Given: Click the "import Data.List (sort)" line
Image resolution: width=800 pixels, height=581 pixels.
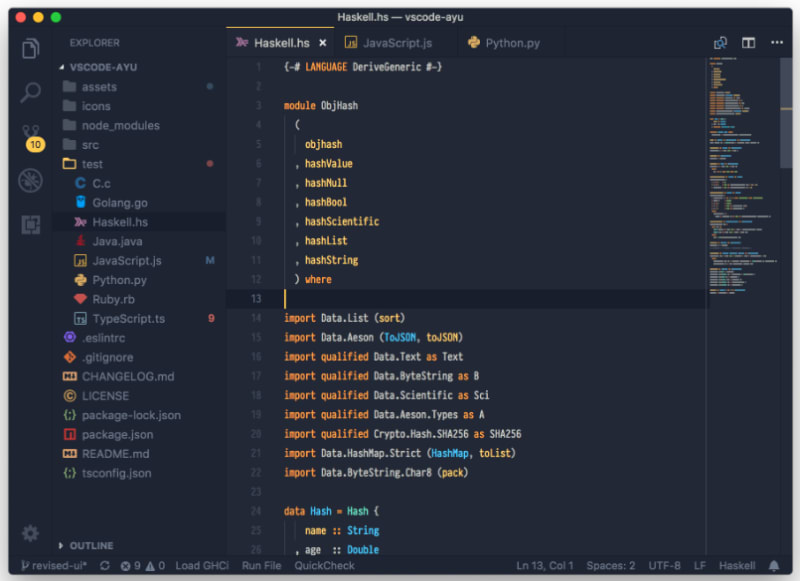Looking at the screenshot, I should pos(344,318).
